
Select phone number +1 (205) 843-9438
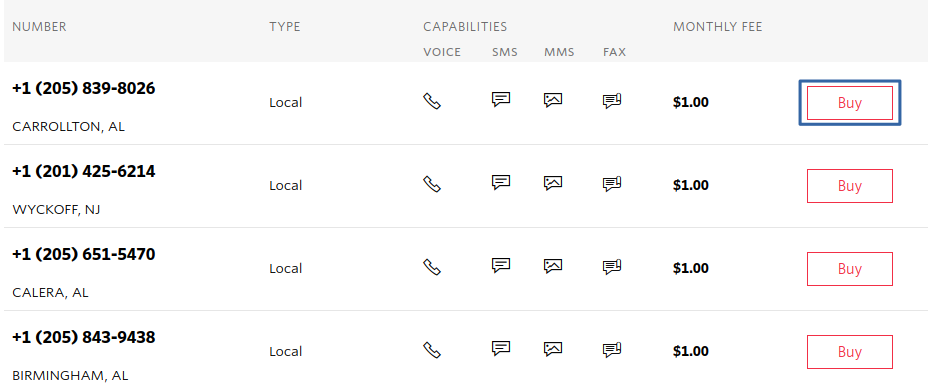tap(83, 338)
